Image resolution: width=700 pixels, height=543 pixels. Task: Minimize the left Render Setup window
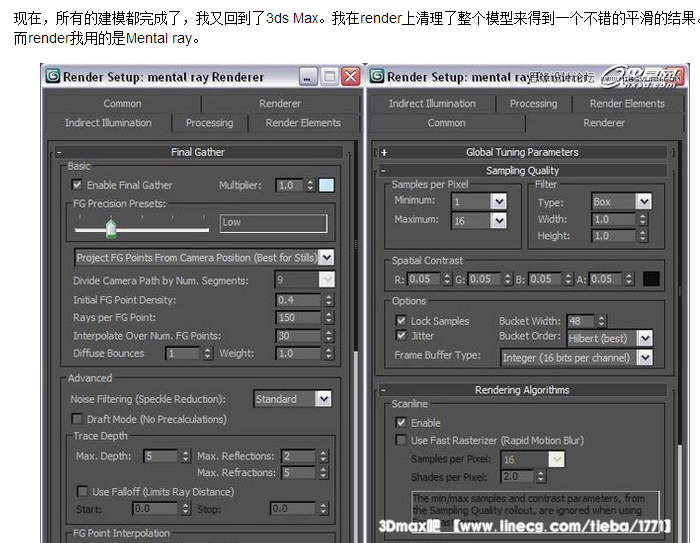point(308,77)
